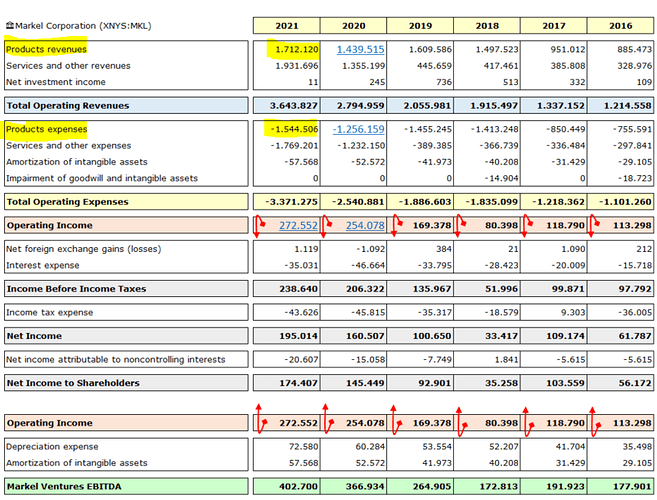Click 2017 Total Operating Expenses -1.218.362
The width and height of the screenshot is (657, 500).
coord(558,202)
